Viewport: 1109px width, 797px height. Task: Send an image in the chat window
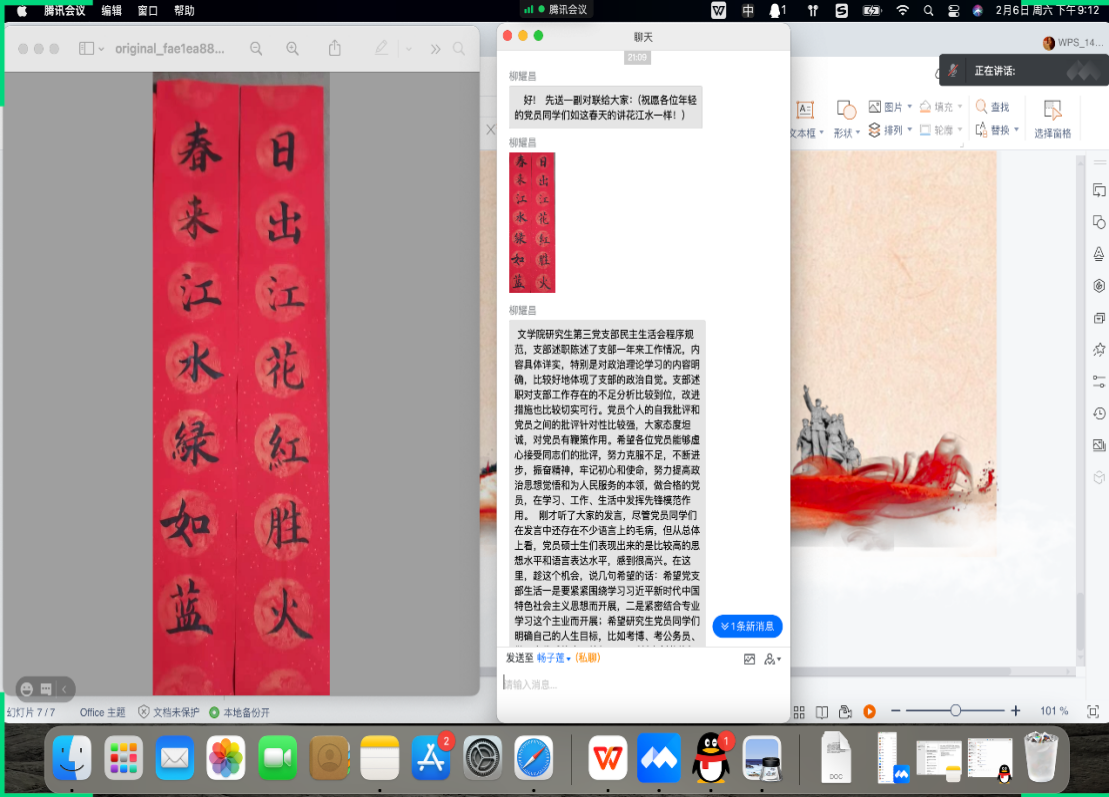click(749, 659)
